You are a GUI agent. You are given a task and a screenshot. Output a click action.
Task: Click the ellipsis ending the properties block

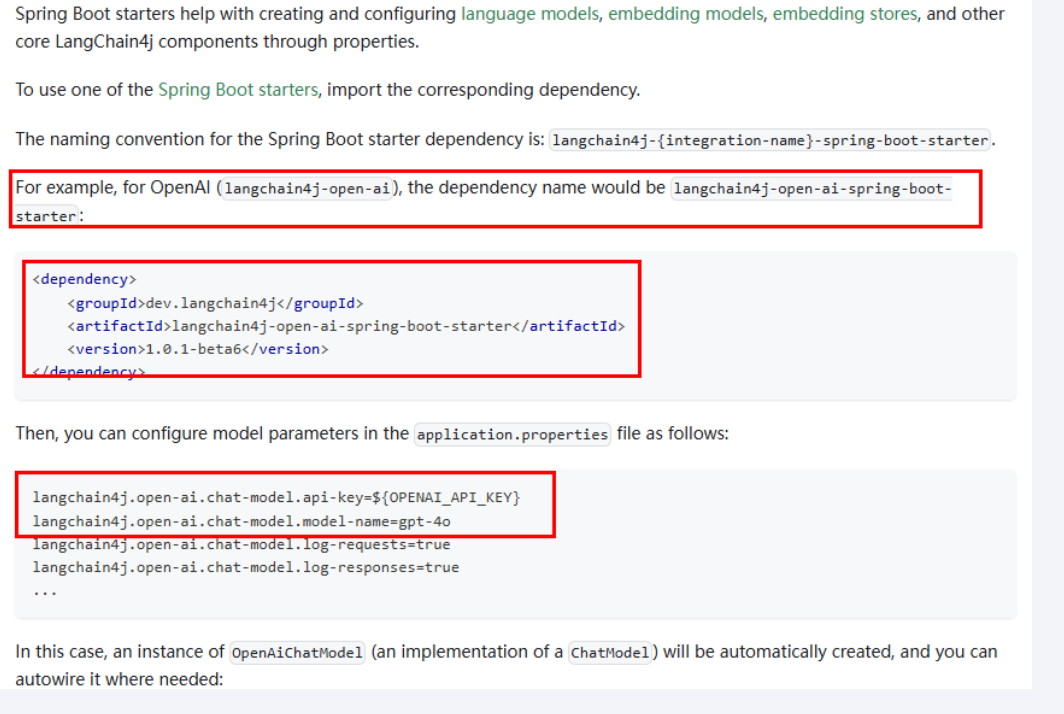(44, 589)
